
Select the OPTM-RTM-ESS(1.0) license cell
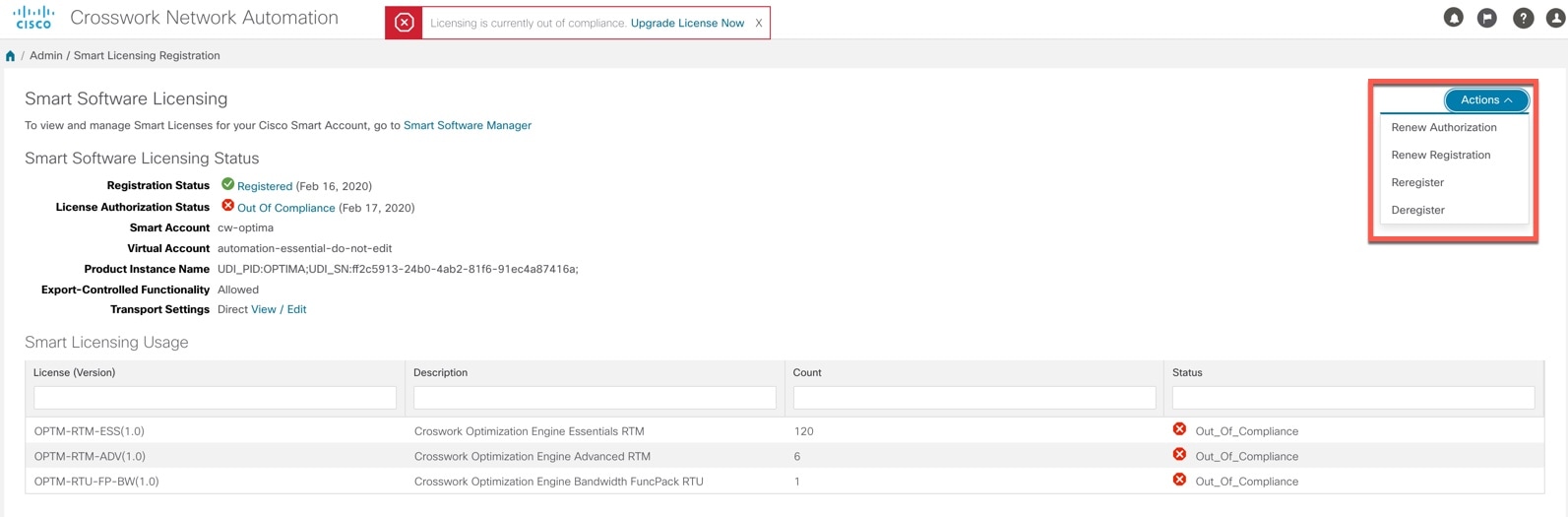[x=90, y=431]
